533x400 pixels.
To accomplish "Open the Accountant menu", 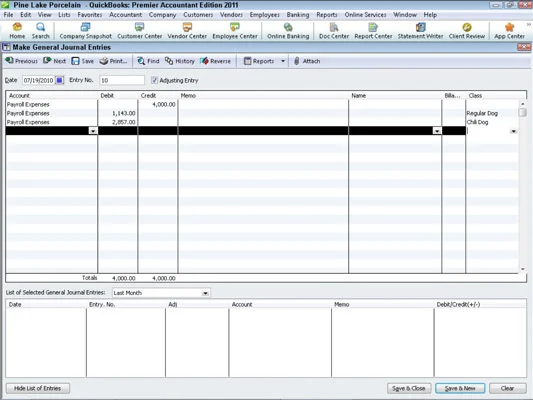I will [125, 15].
